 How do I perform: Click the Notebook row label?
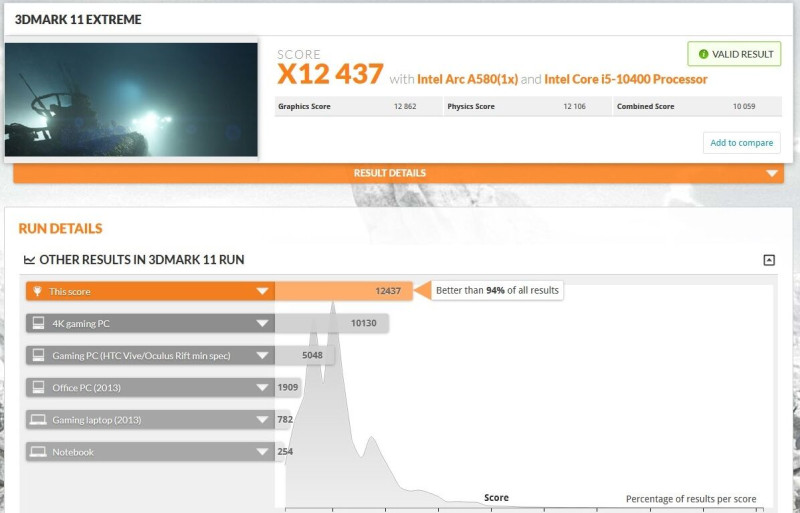[x=73, y=452]
